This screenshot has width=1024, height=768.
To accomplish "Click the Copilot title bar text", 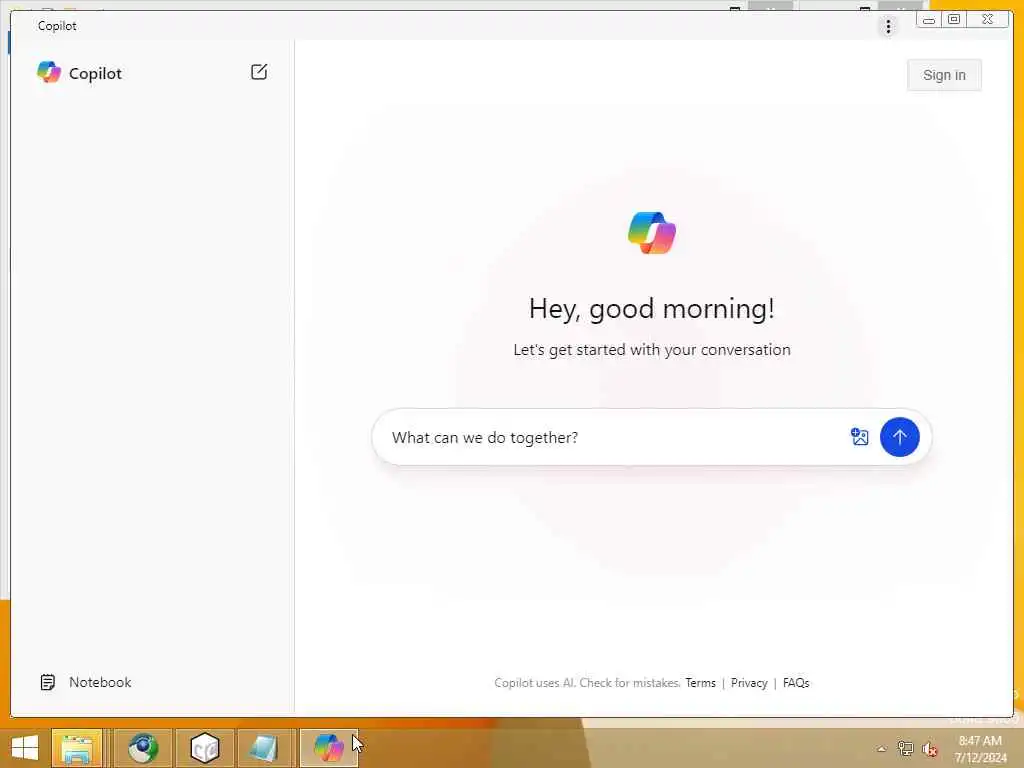I will pyautogui.click(x=57, y=25).
